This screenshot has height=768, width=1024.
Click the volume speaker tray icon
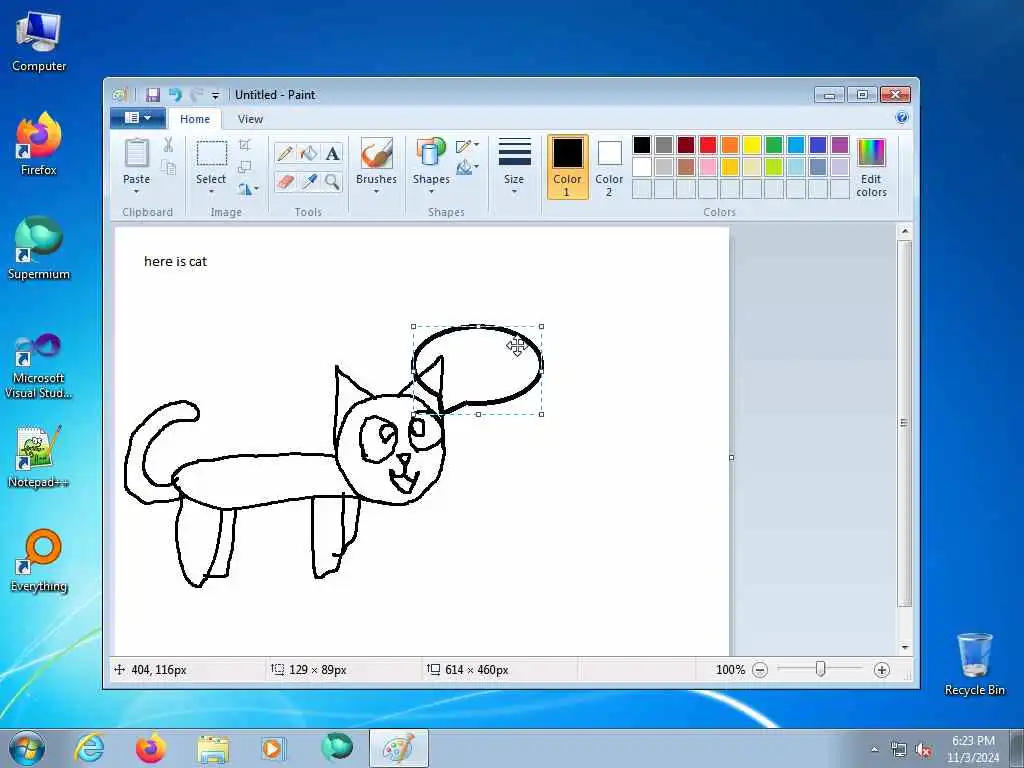point(923,750)
